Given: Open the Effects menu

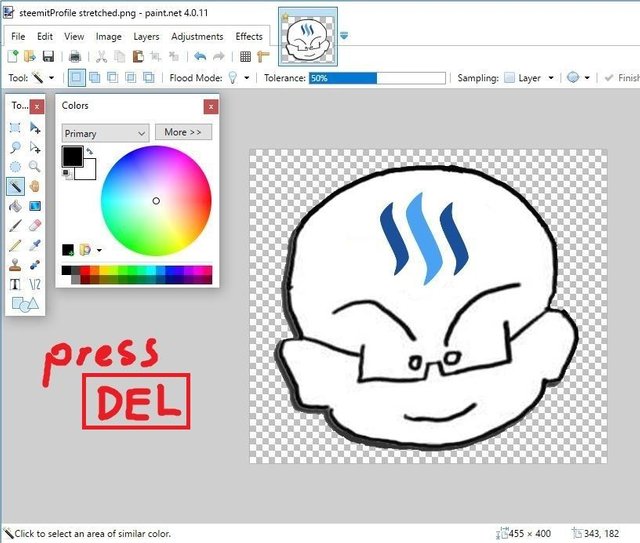Looking at the screenshot, I should point(249,36).
